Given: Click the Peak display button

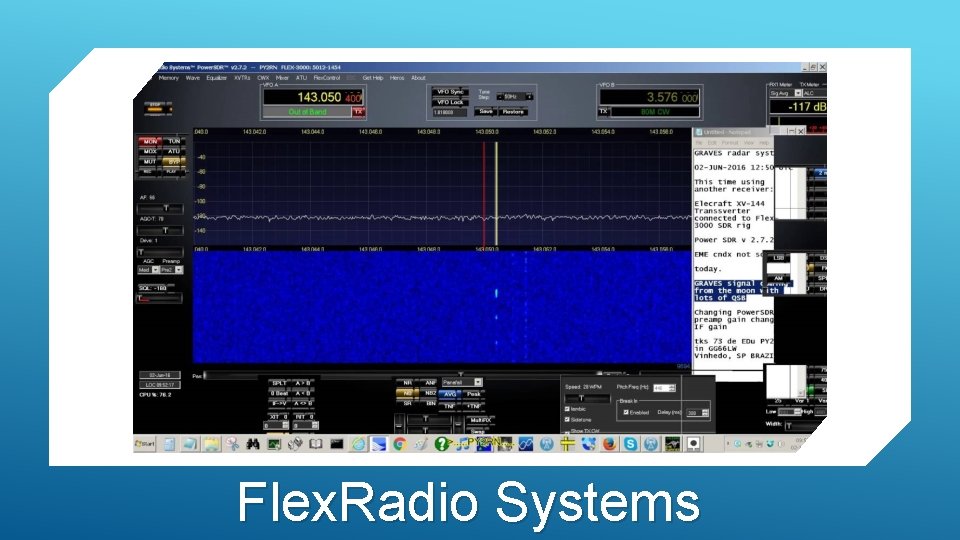Looking at the screenshot, I should (x=474, y=394).
